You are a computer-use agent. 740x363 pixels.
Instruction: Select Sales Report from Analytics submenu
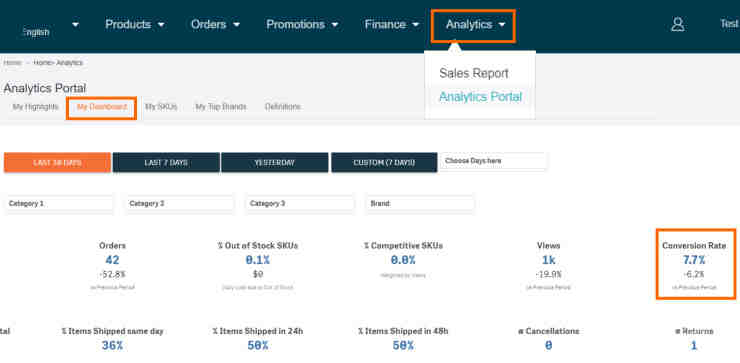(x=474, y=73)
